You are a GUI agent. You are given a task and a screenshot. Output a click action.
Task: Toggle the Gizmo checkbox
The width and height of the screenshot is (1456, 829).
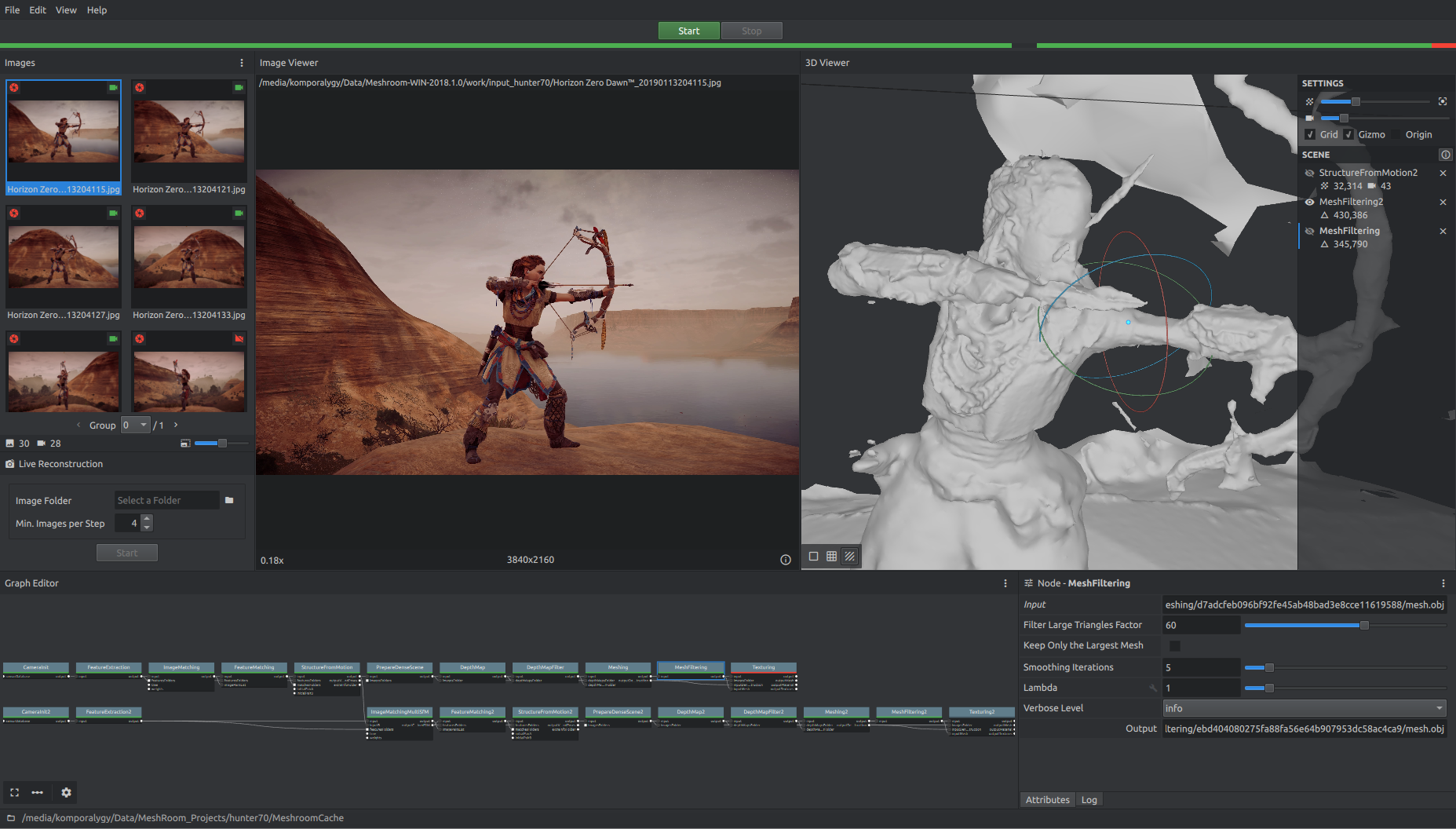pos(1348,134)
